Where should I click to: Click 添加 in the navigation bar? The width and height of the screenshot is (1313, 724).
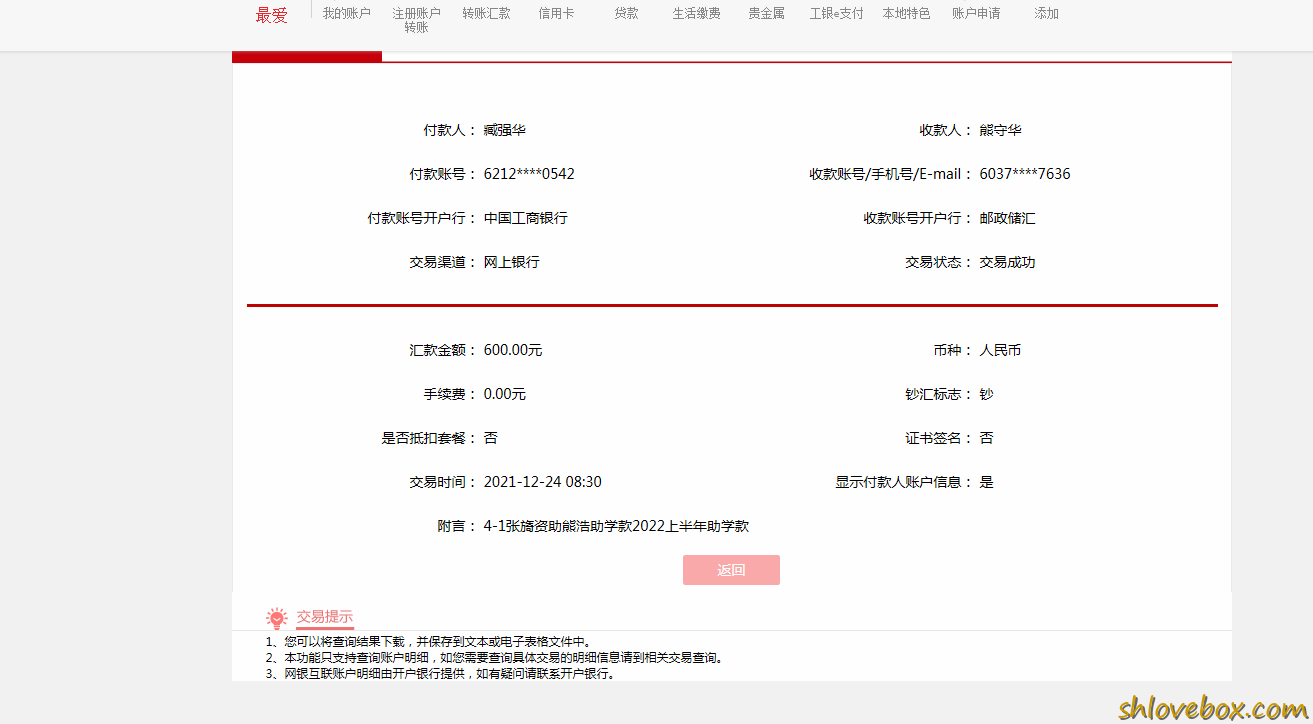pyautogui.click(x=1046, y=13)
